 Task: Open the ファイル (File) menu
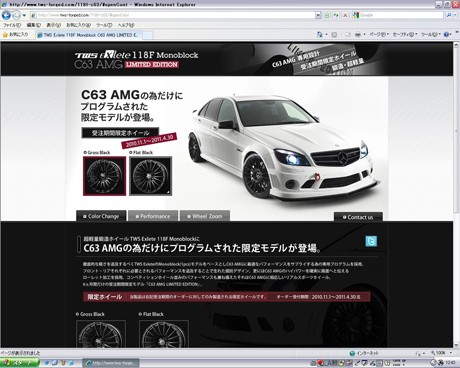coord(12,25)
